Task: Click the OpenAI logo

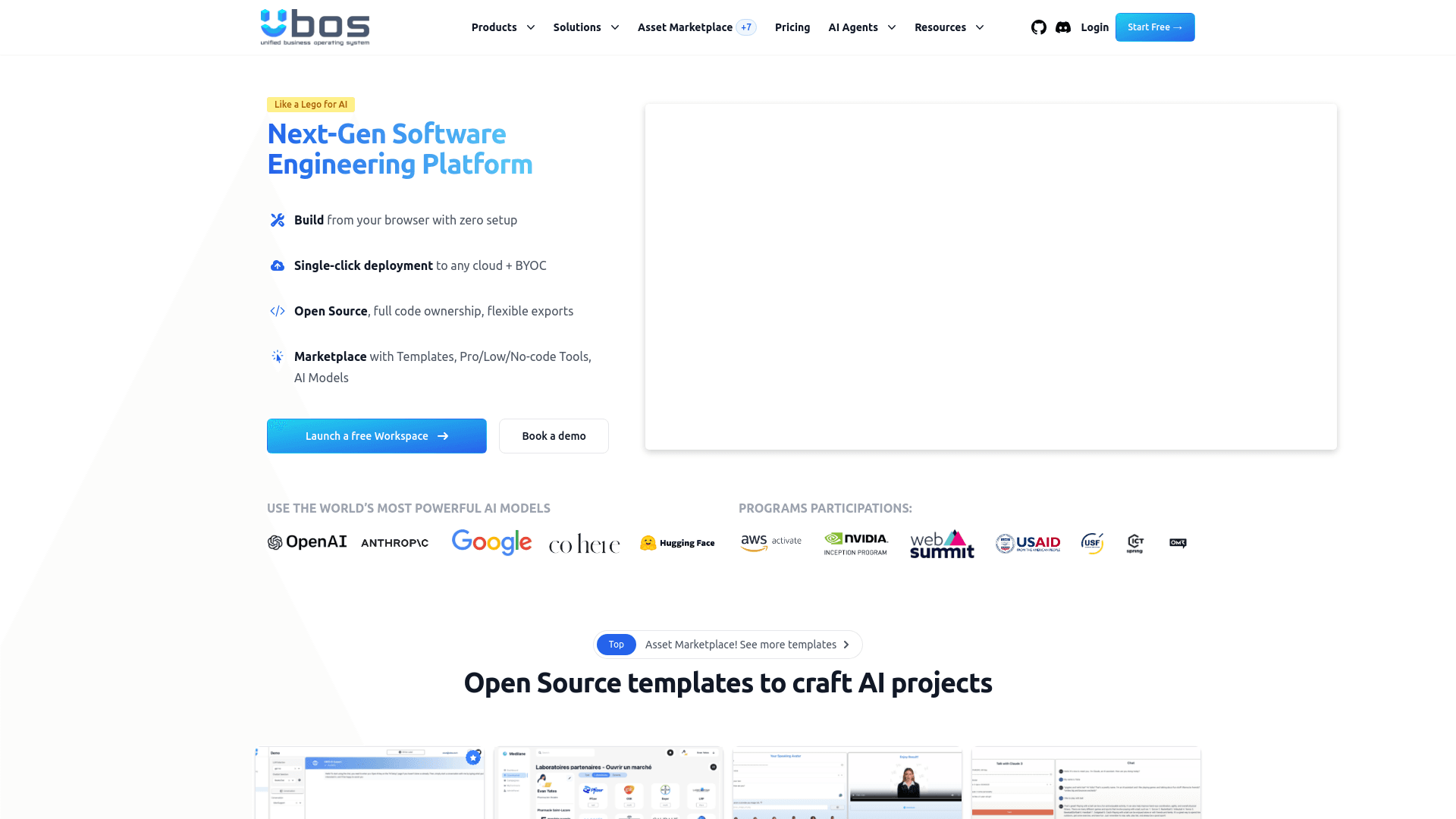Action: [307, 542]
